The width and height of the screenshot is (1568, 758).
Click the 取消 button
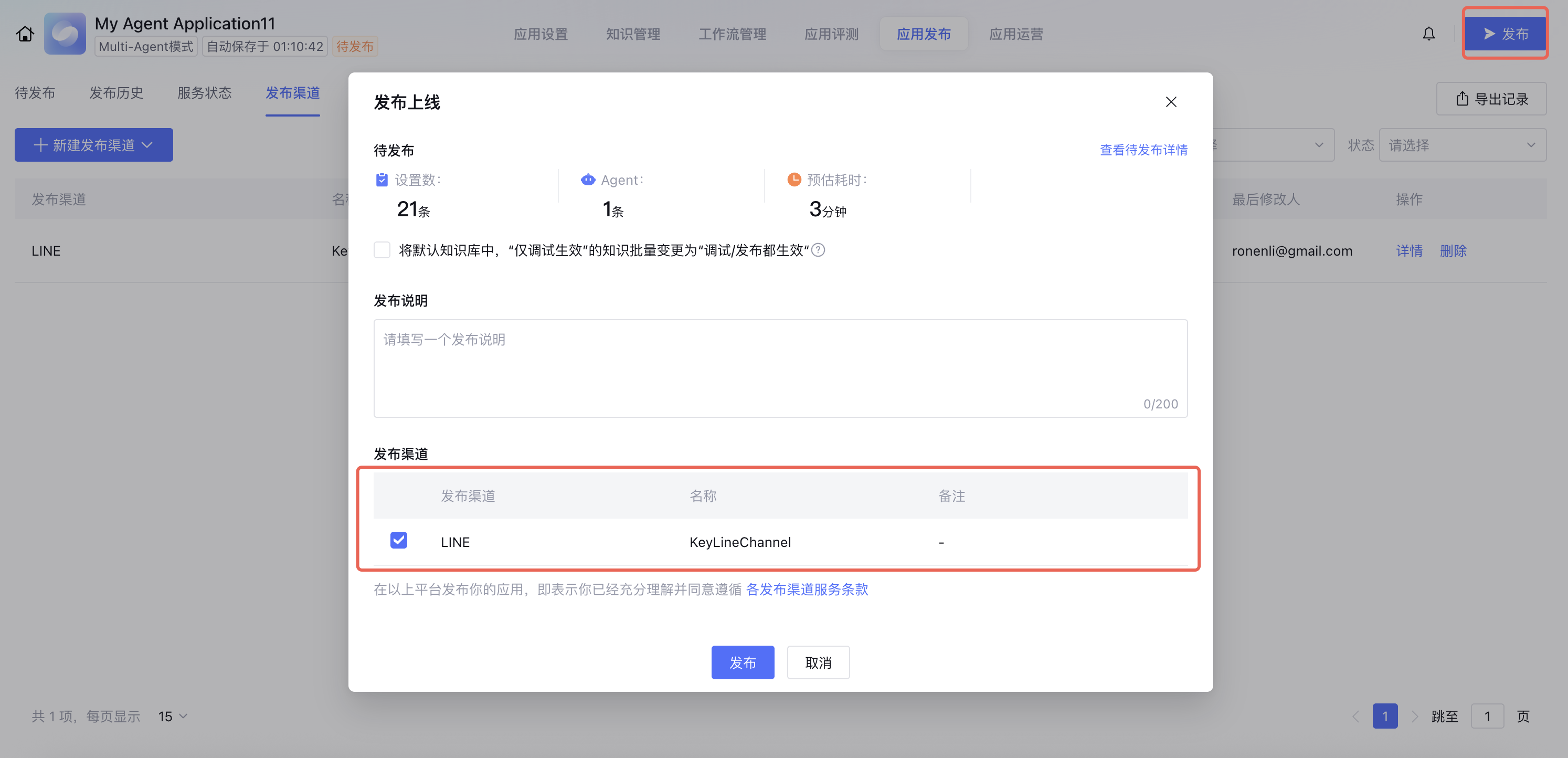click(x=818, y=662)
